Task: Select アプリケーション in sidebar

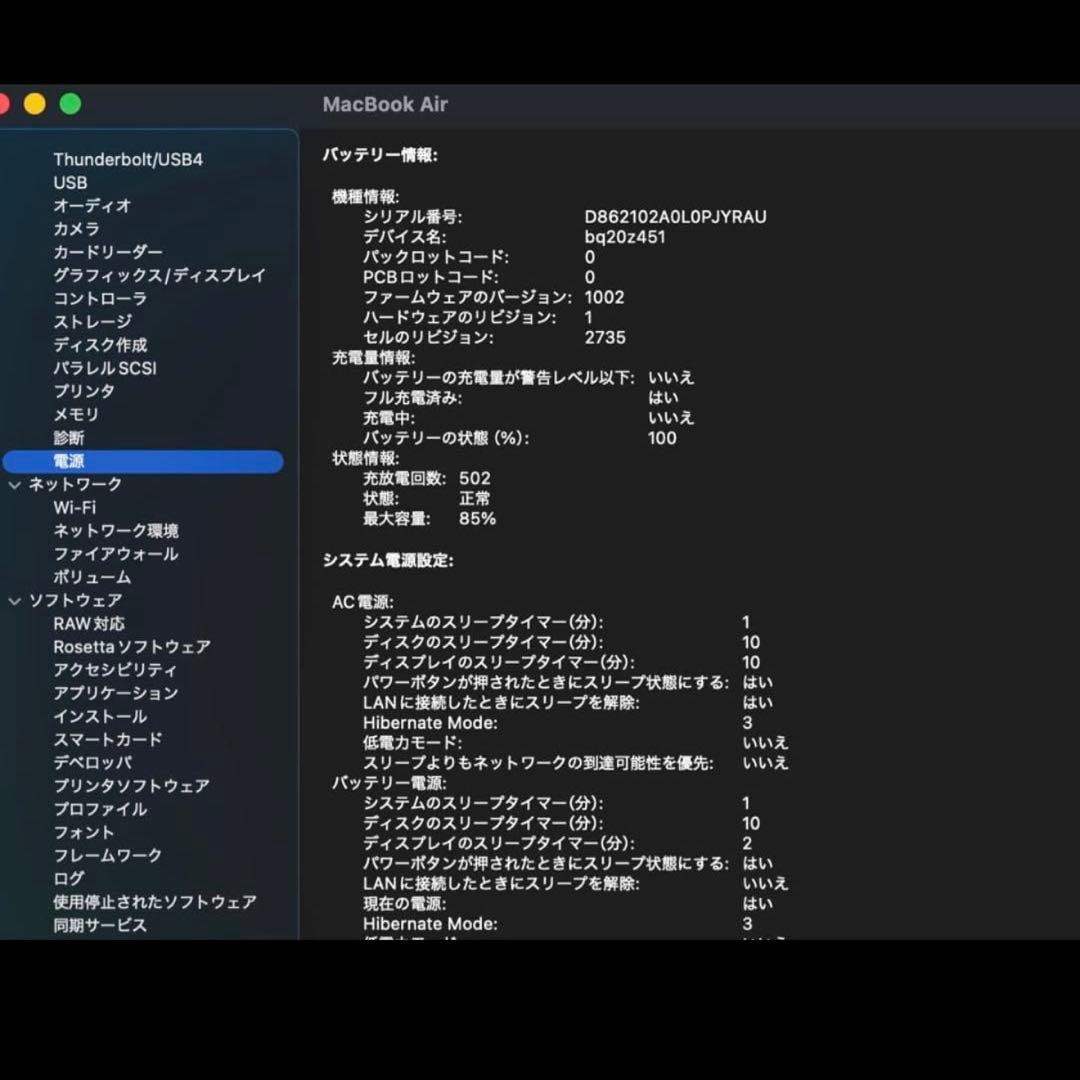Action: [116, 694]
